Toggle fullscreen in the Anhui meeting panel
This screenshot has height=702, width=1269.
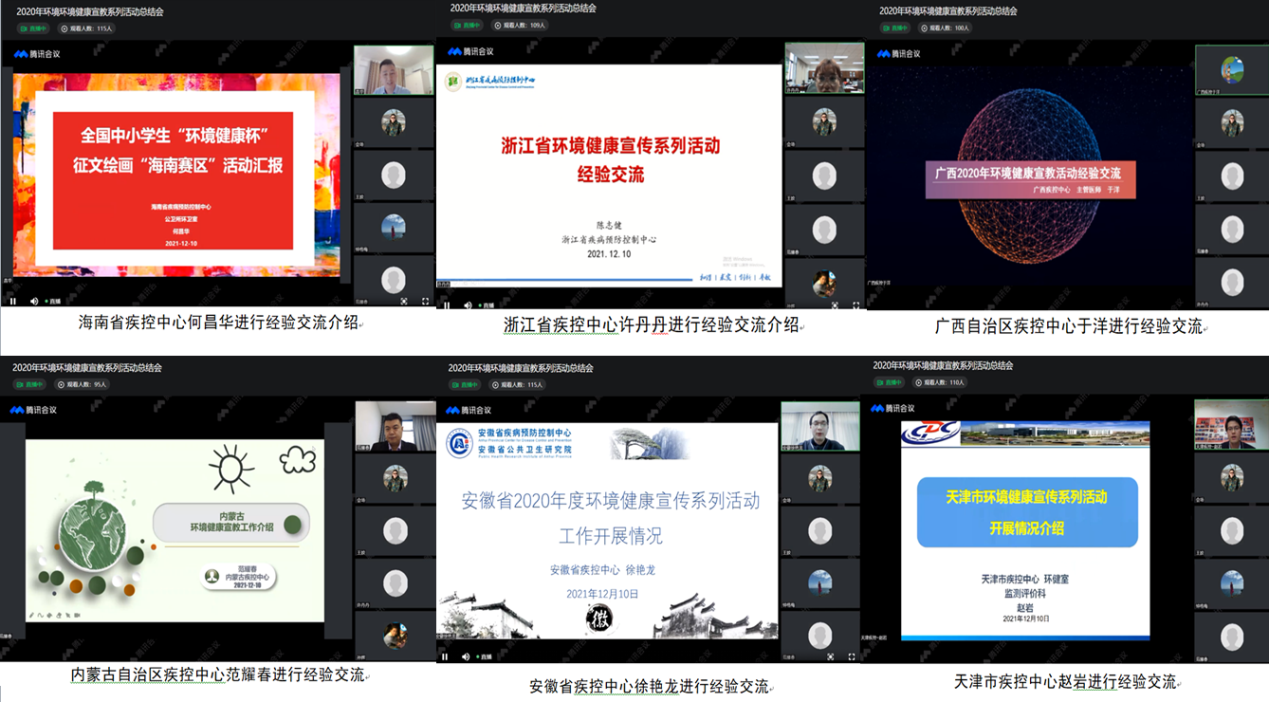(852, 657)
